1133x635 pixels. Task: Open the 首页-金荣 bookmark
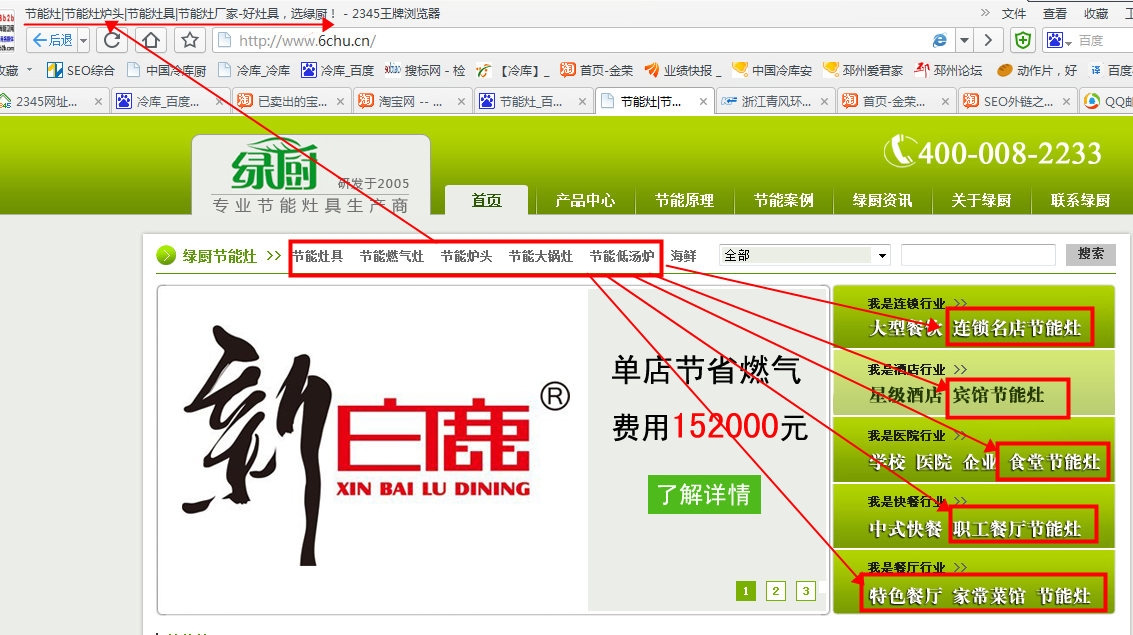click(596, 70)
